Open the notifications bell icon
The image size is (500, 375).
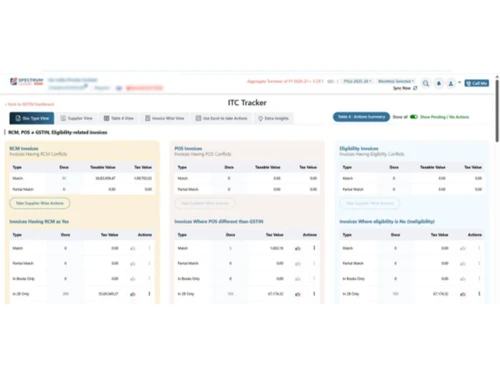[x=439, y=83]
